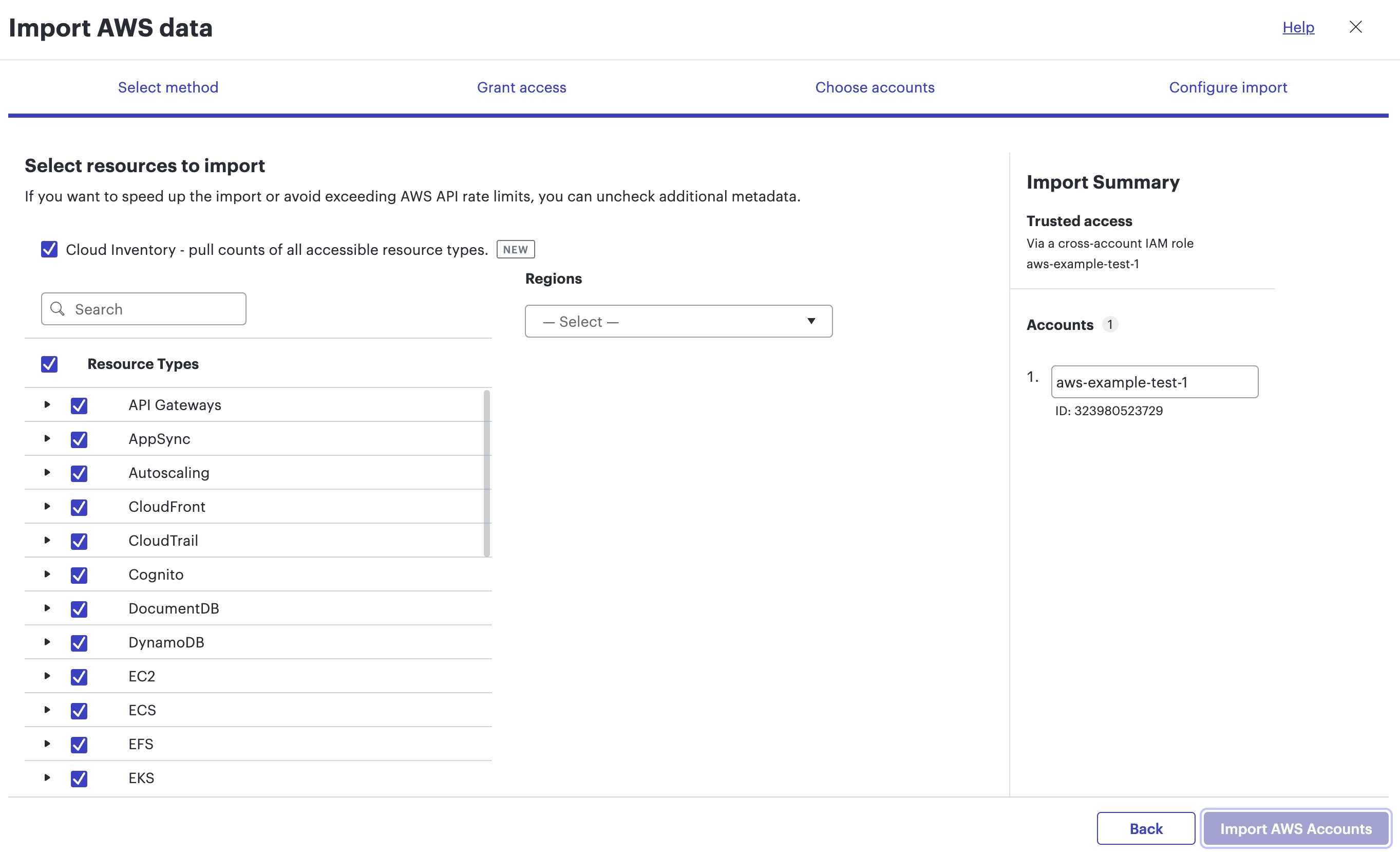Image resolution: width=1400 pixels, height=852 pixels.
Task: Close the Import AWS data dialog
Action: click(1356, 27)
